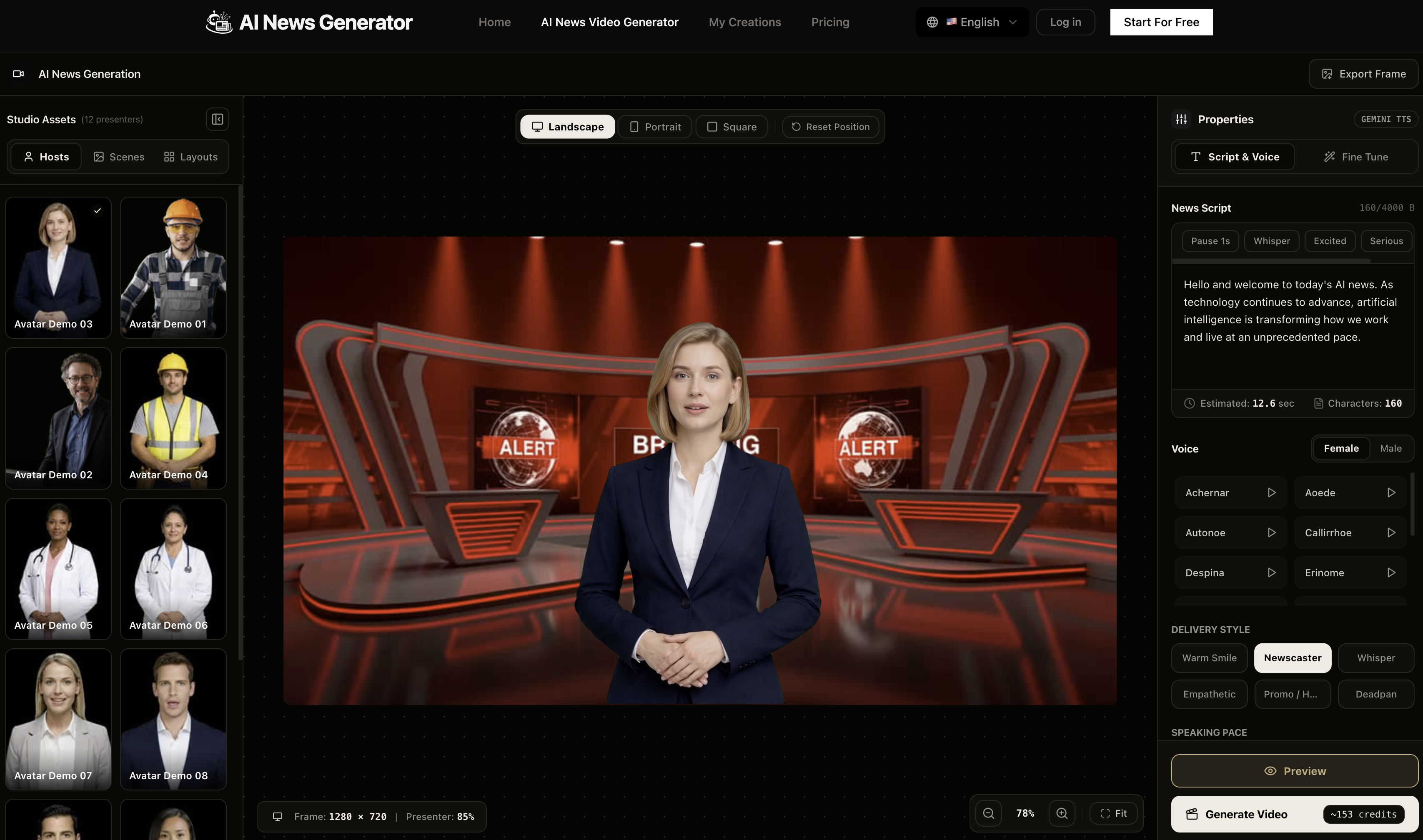Play the Achernar voice sample
1423x840 pixels.
point(1272,492)
